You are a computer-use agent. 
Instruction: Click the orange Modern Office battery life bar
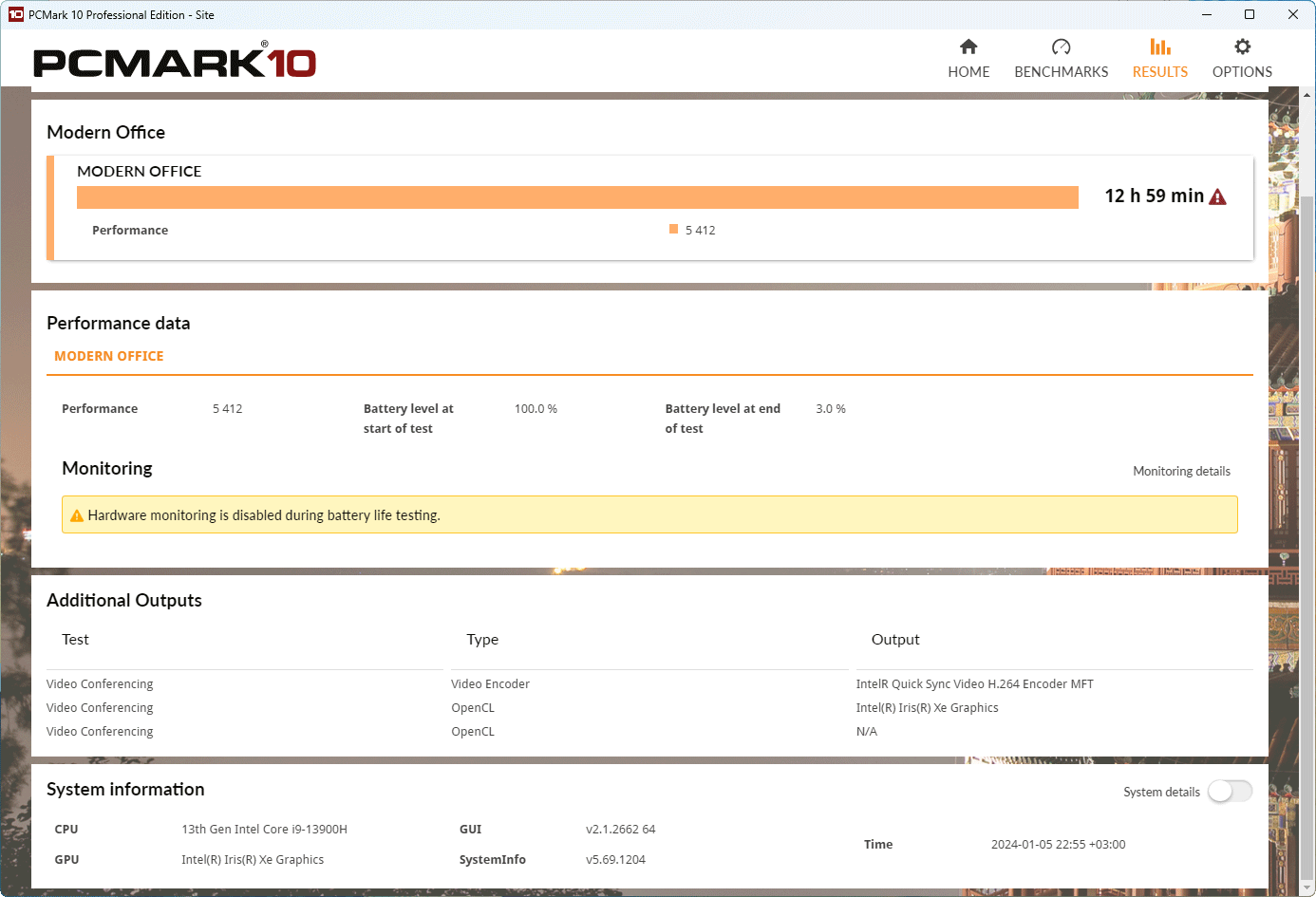577,196
